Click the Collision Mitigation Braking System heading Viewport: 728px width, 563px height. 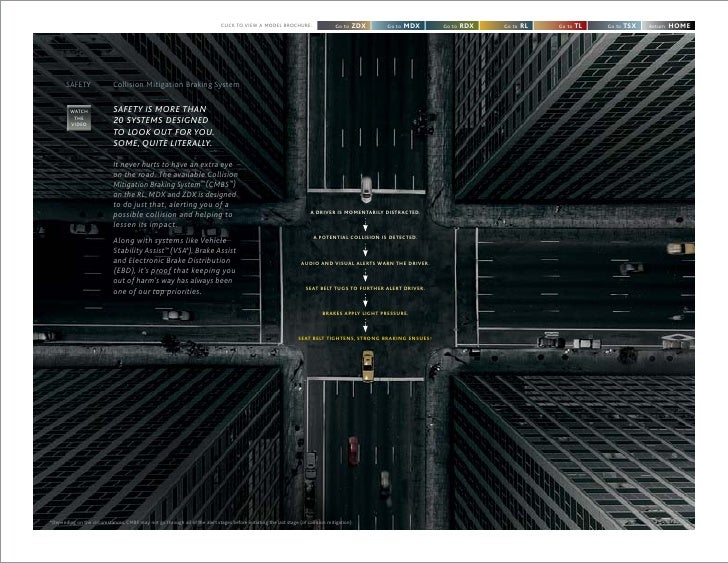[176, 84]
